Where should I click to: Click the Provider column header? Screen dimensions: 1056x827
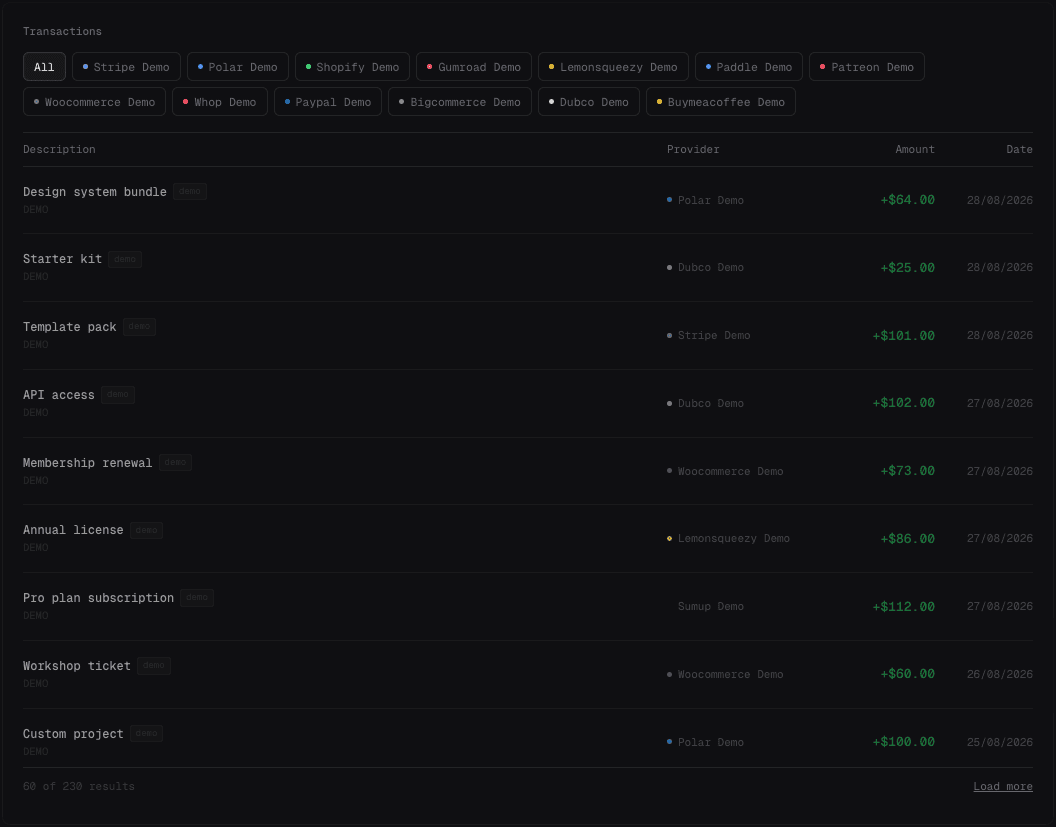point(693,149)
